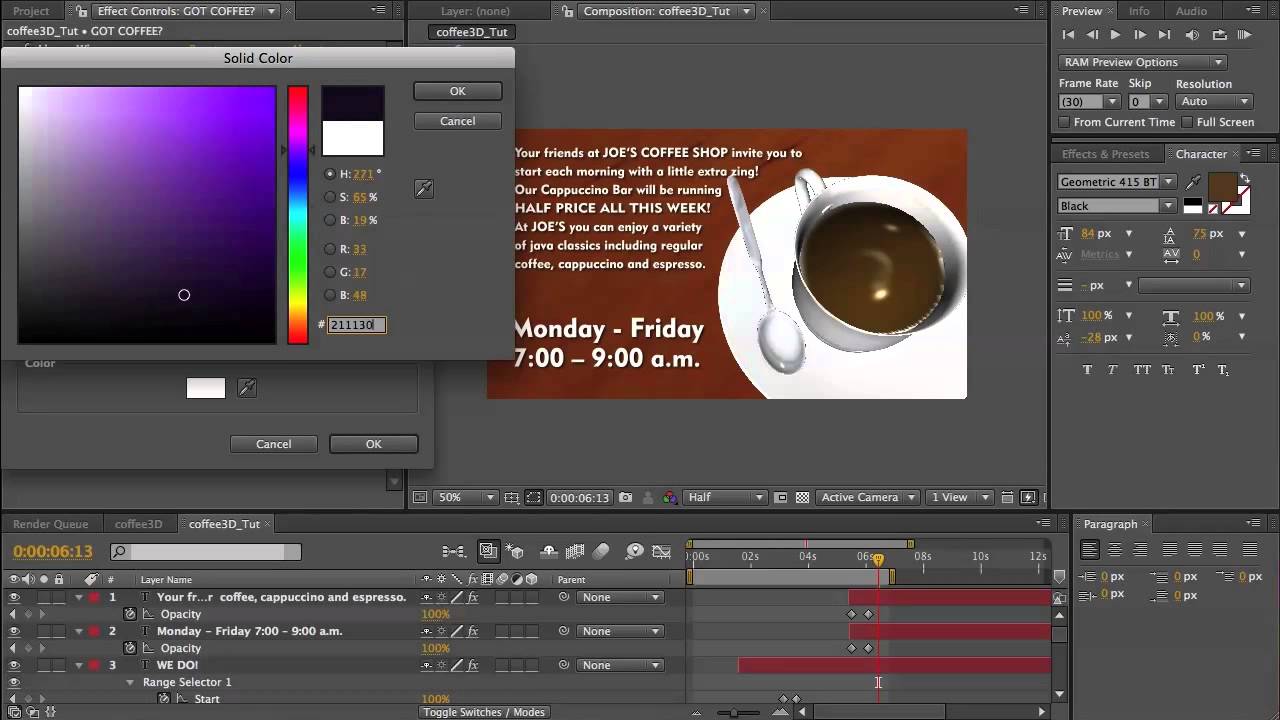The image size is (1280, 720).
Task: Start RAM preview
Action: coord(1244,34)
